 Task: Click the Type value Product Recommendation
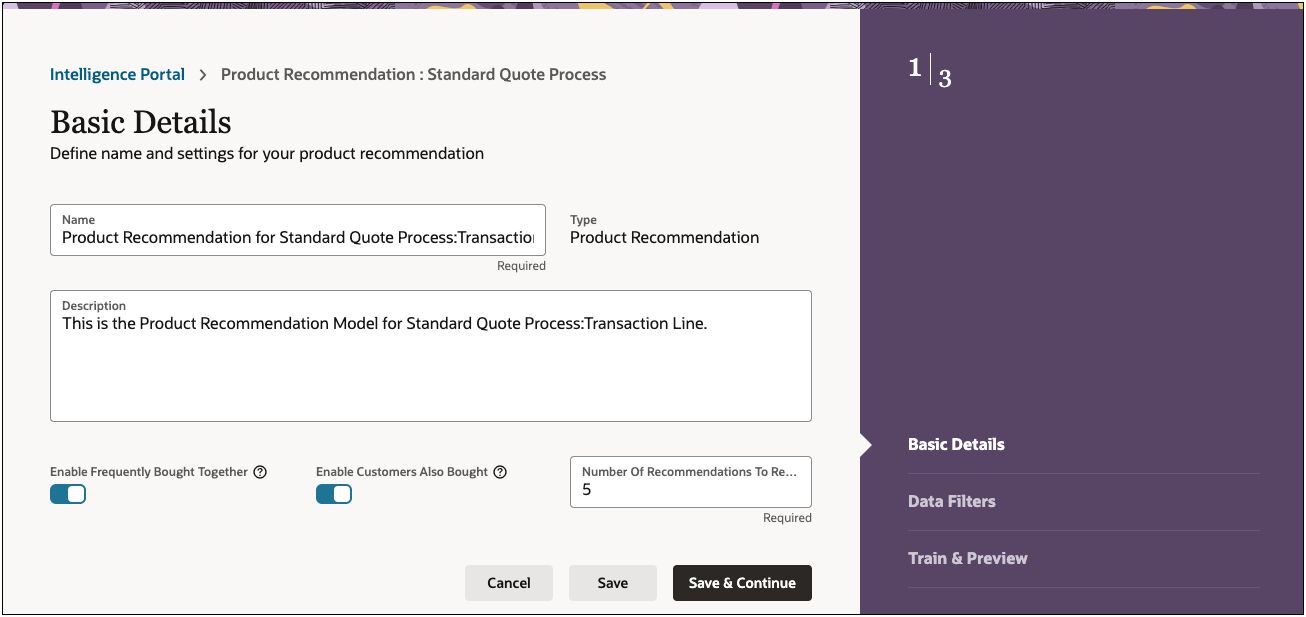coord(664,237)
